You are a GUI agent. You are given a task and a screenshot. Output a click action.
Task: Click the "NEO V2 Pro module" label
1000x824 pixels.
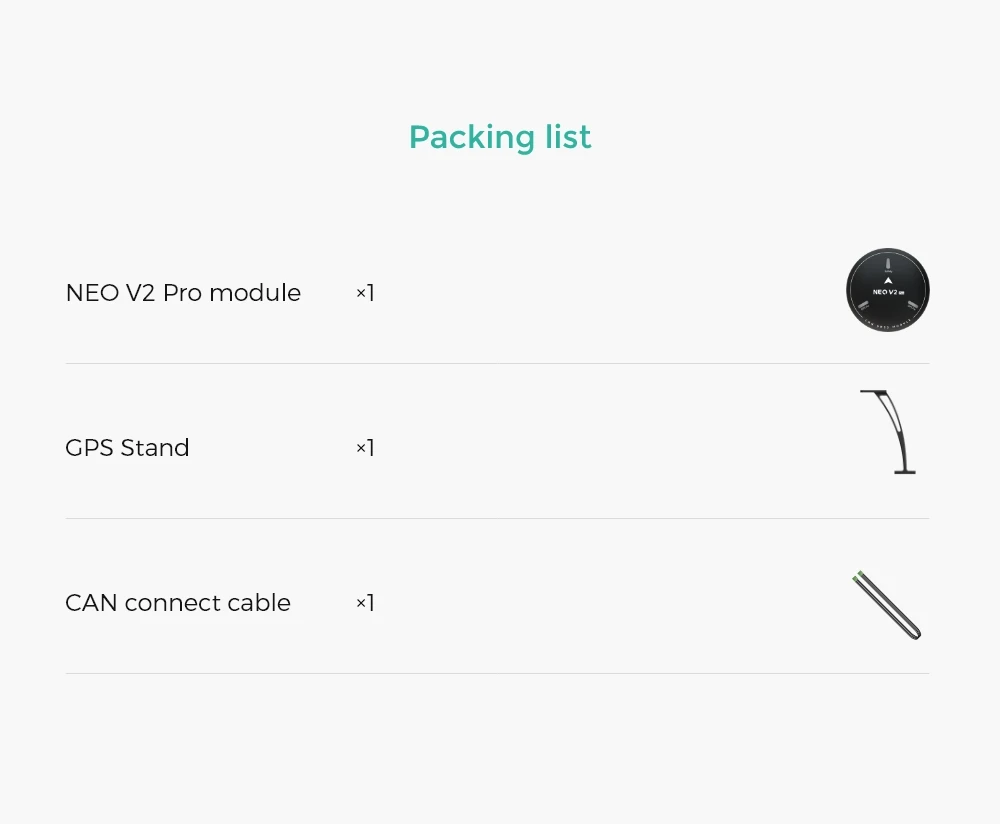click(183, 293)
